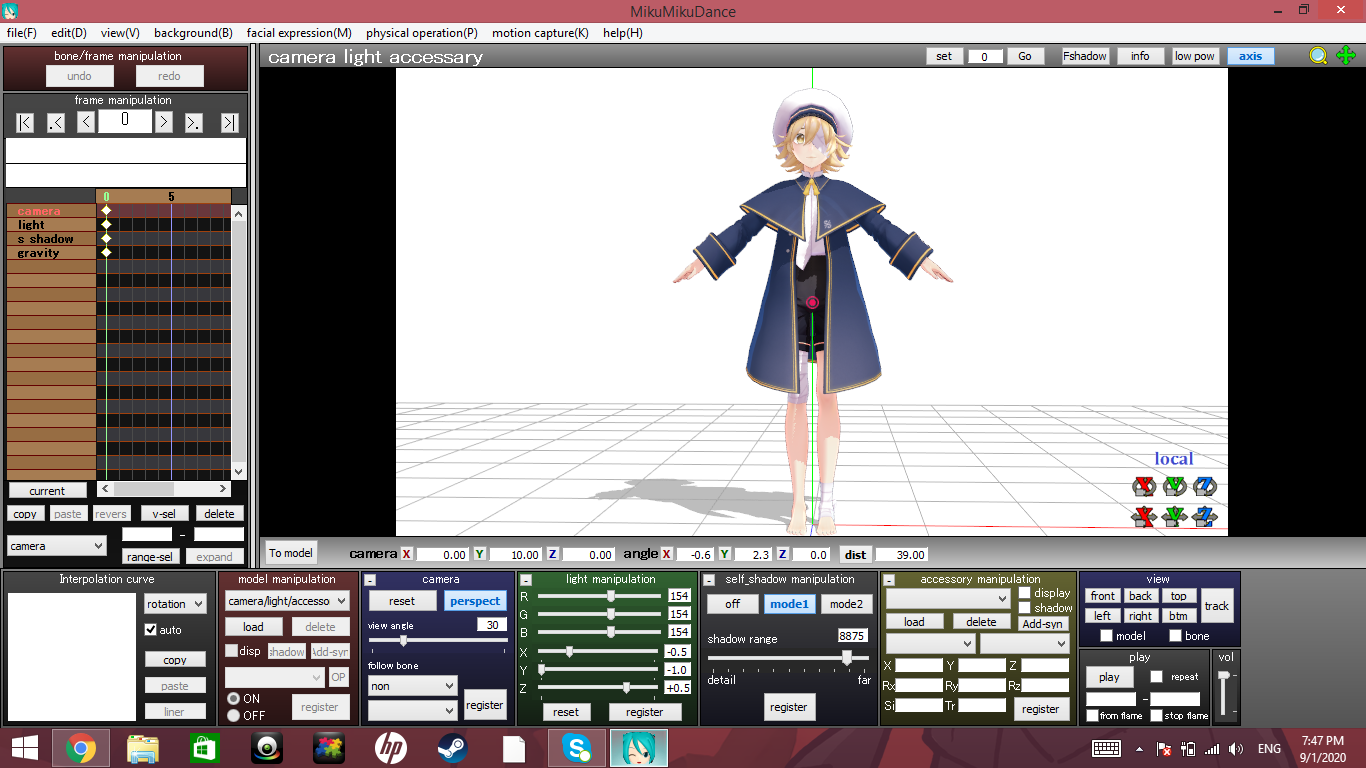The height and width of the screenshot is (768, 1366).
Task: Step back one frame arrow
Action: [86, 122]
